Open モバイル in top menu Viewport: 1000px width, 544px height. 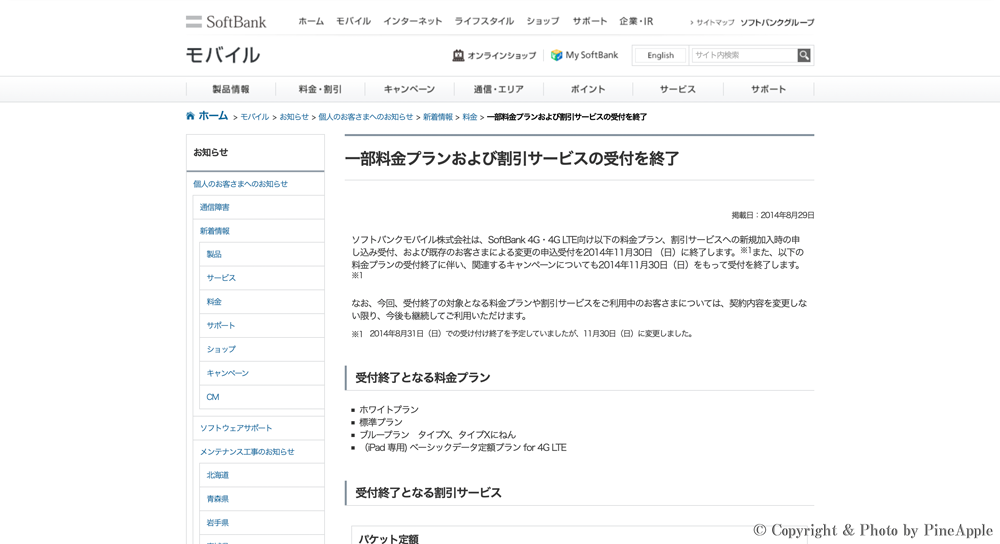353,21
